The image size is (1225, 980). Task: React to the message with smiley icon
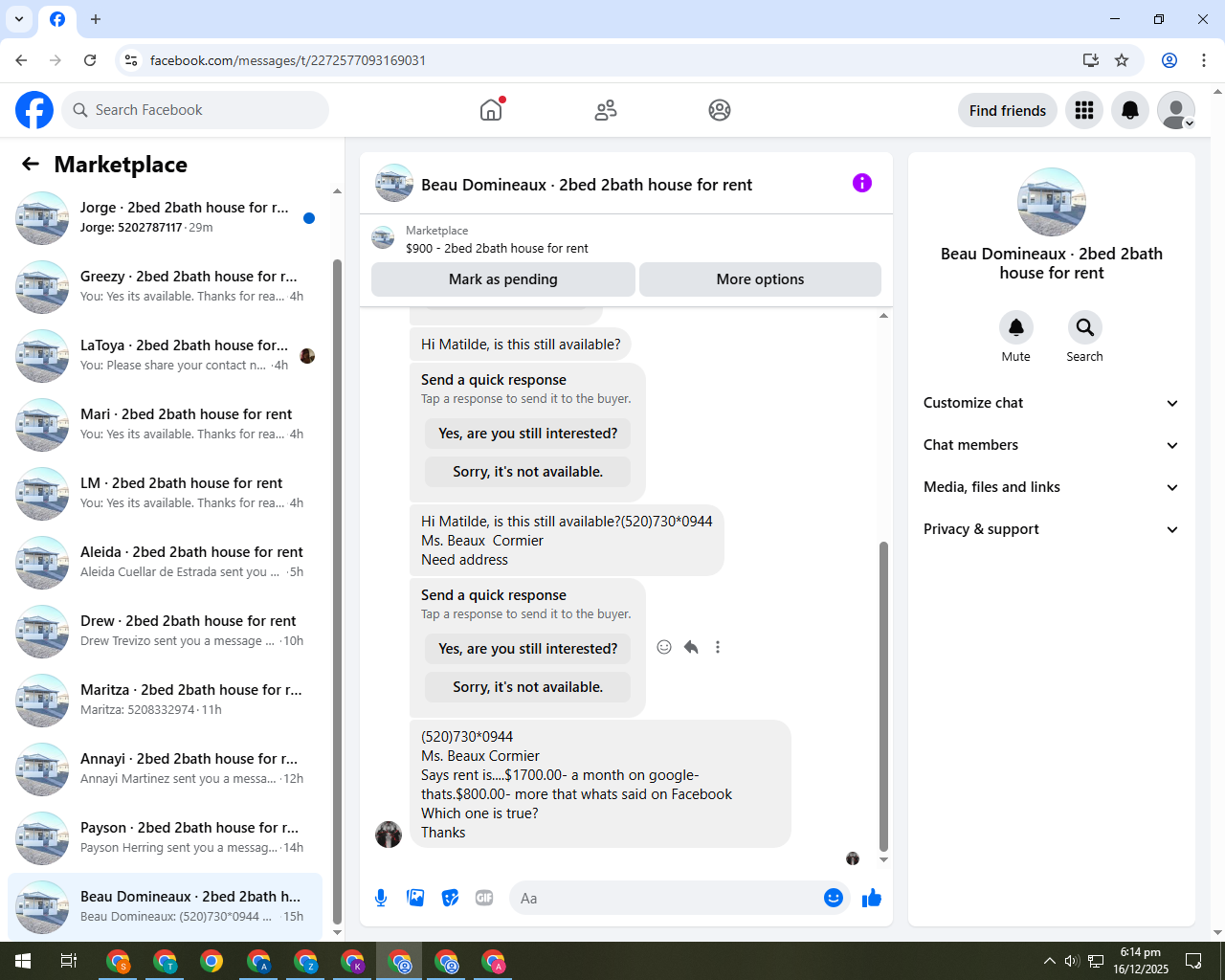tap(664, 647)
